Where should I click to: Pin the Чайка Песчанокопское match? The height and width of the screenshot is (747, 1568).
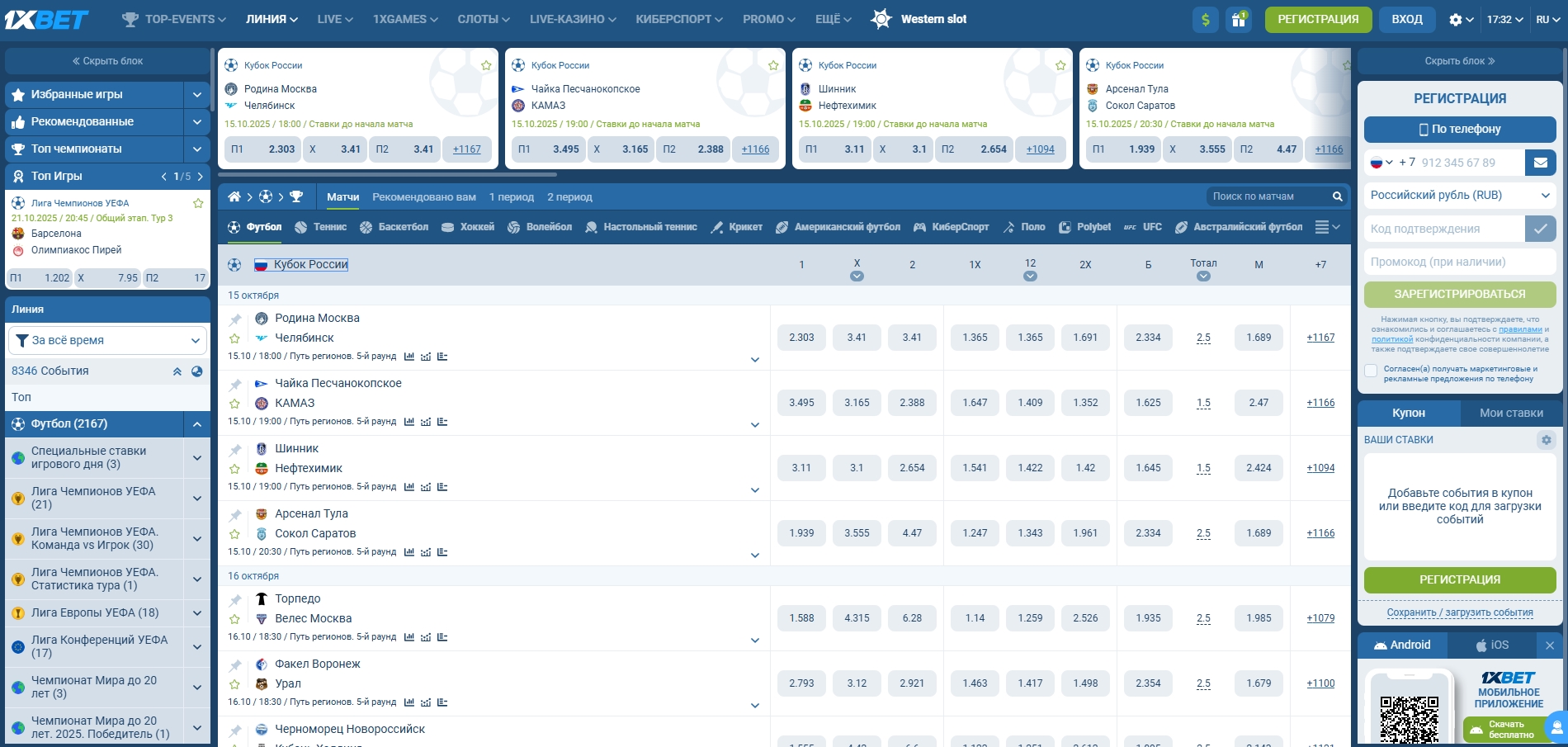[235, 385]
